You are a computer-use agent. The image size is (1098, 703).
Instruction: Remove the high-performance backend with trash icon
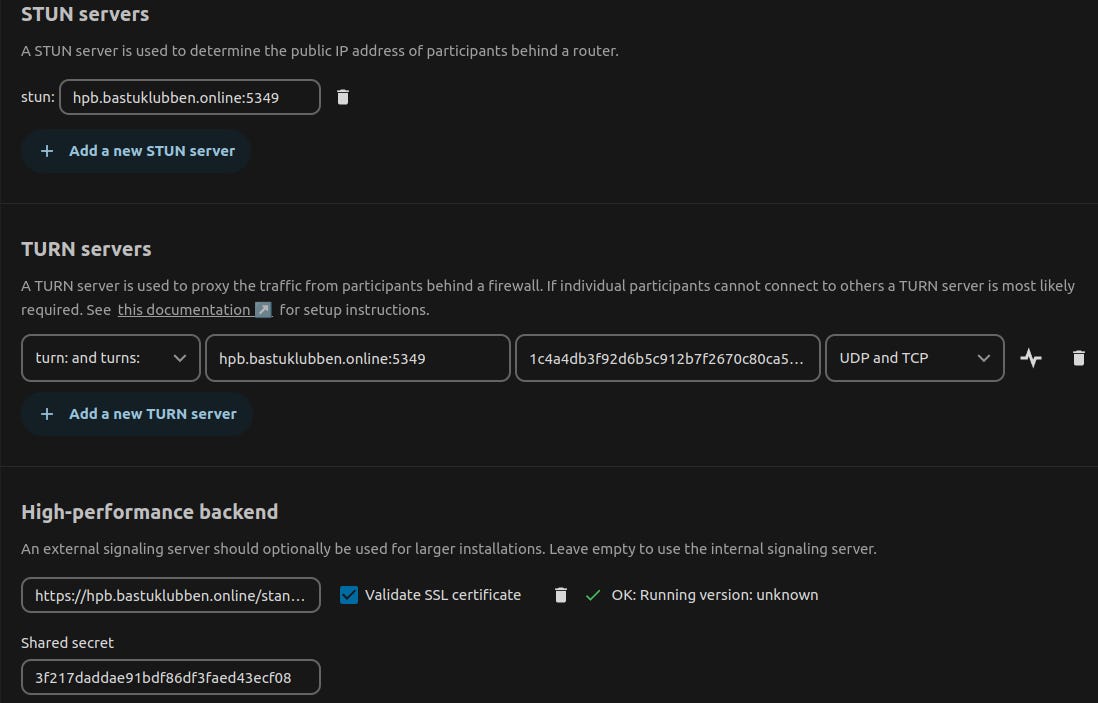[560, 594]
